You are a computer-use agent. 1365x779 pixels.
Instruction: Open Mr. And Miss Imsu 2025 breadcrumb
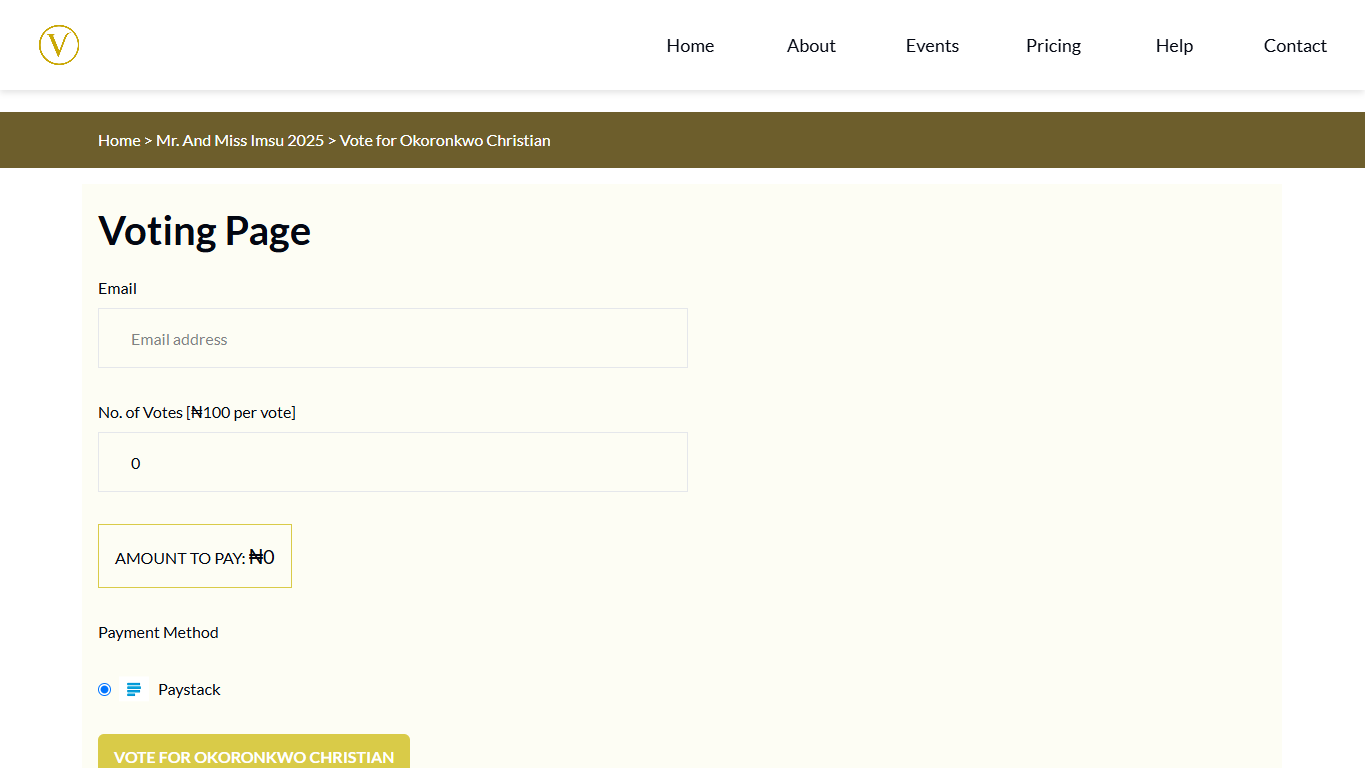[x=240, y=140]
